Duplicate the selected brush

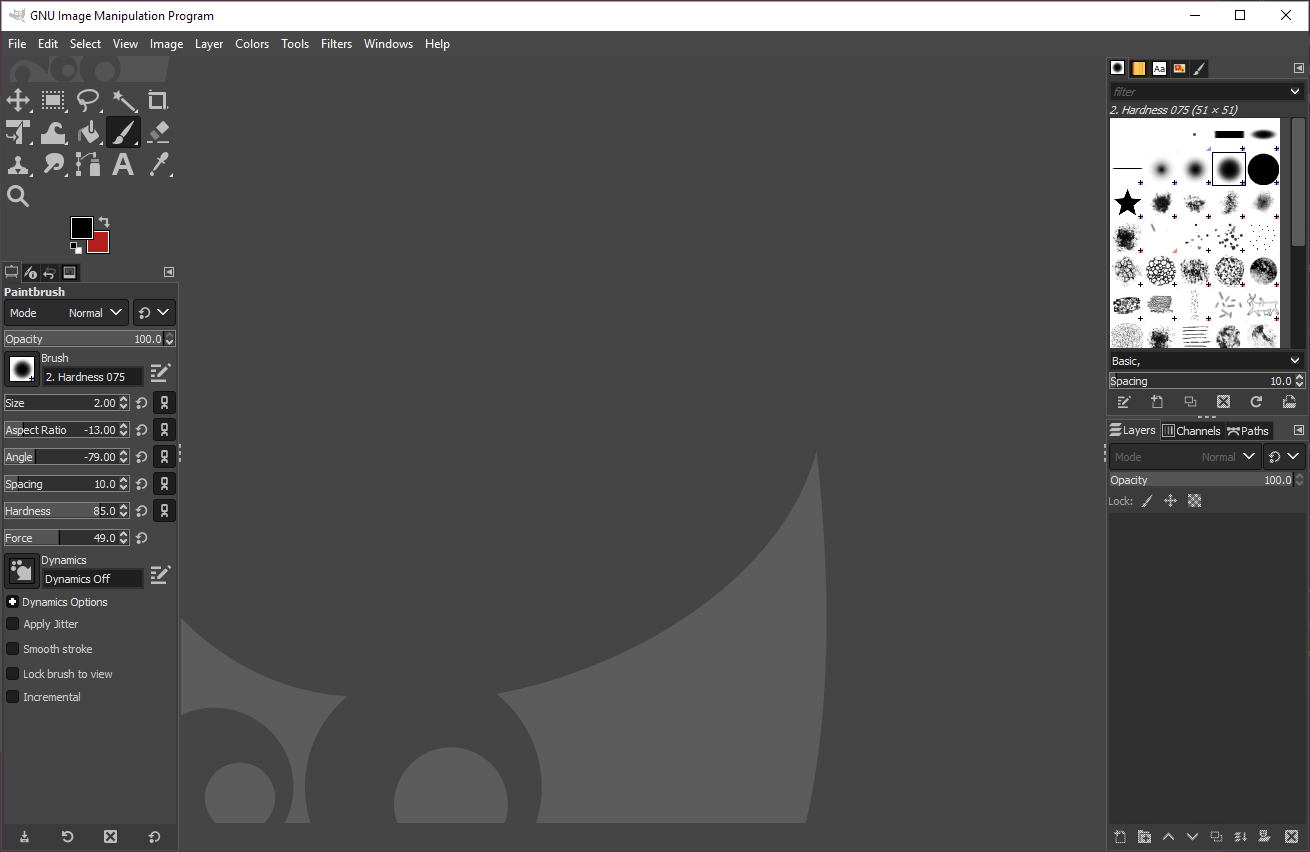1190,402
